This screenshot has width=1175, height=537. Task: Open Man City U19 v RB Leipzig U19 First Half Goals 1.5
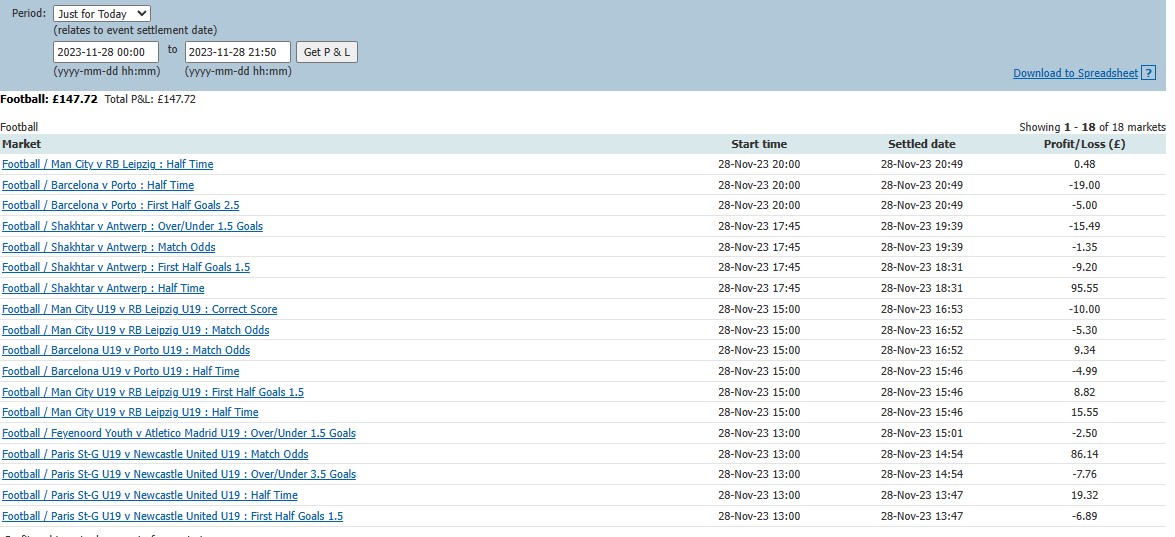tap(153, 392)
